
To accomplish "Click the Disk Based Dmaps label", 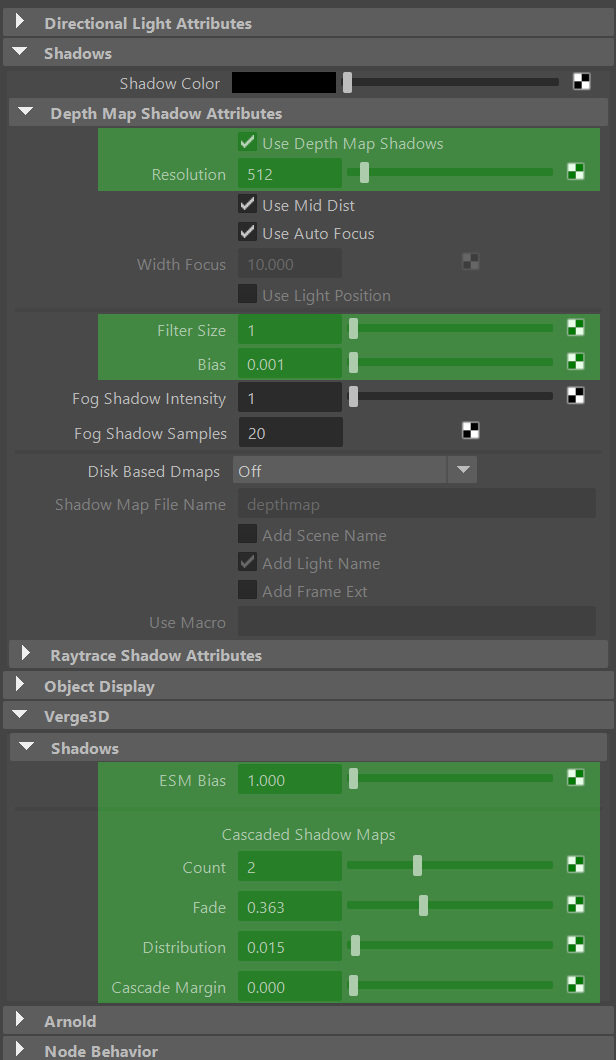I will 153,471.
